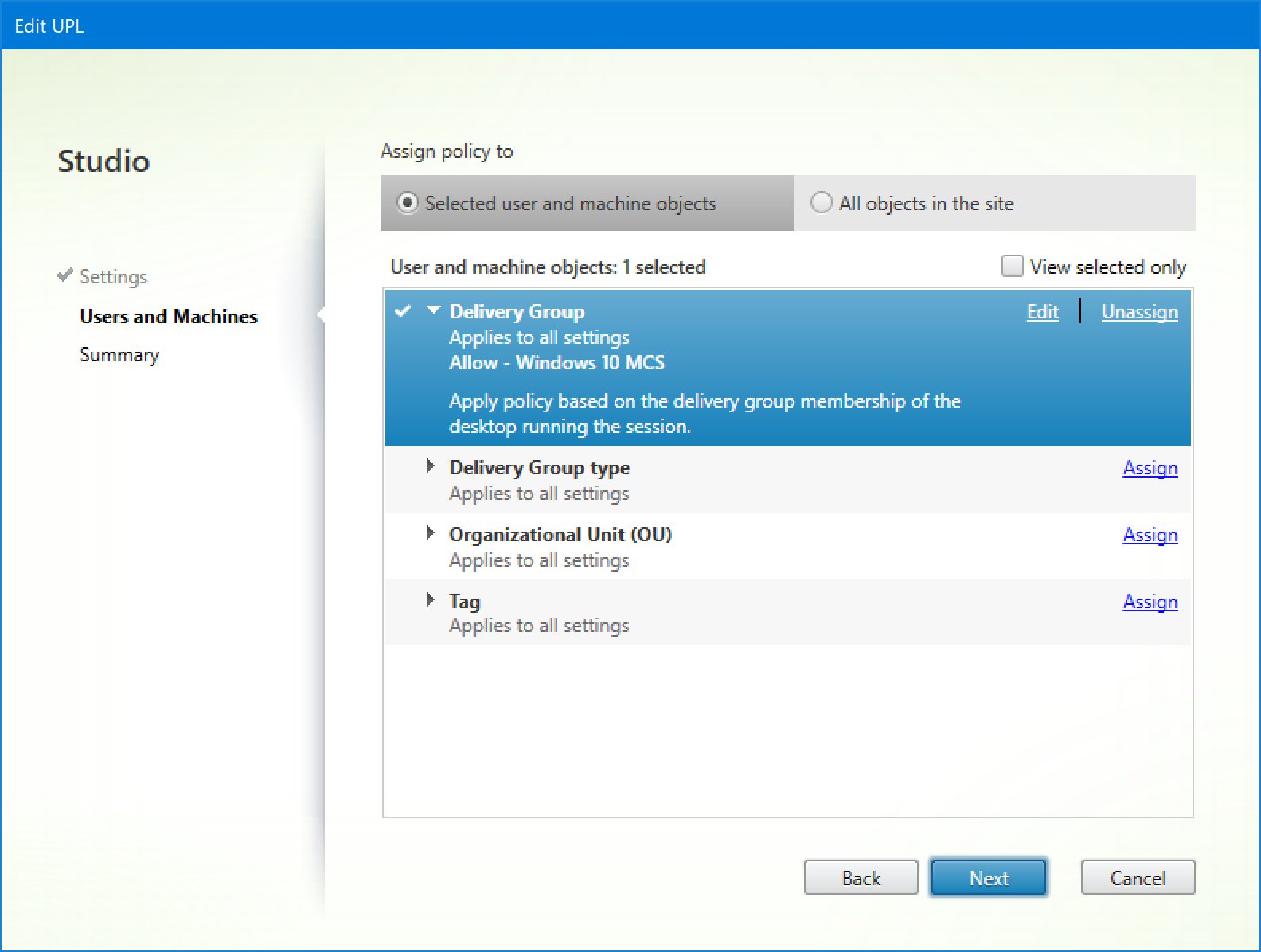Jump to the Summary step

click(x=119, y=355)
